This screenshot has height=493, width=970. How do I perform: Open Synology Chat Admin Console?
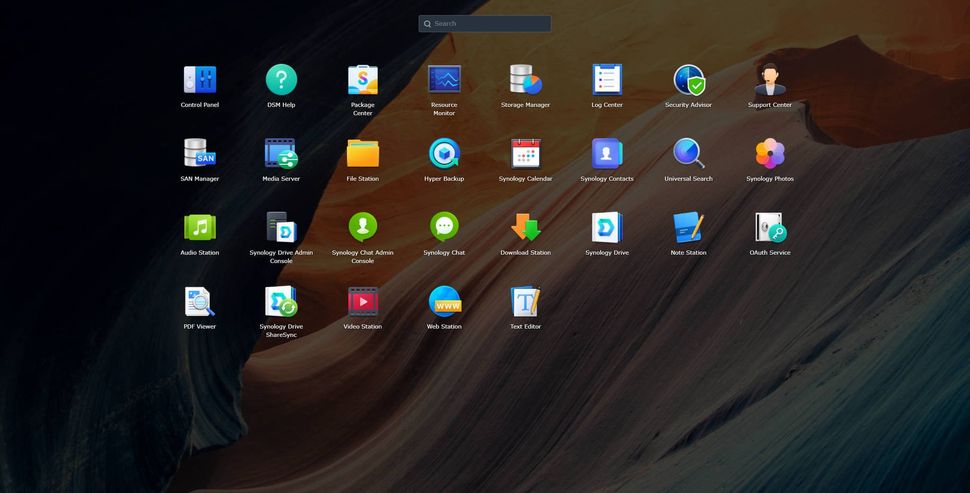[363, 228]
